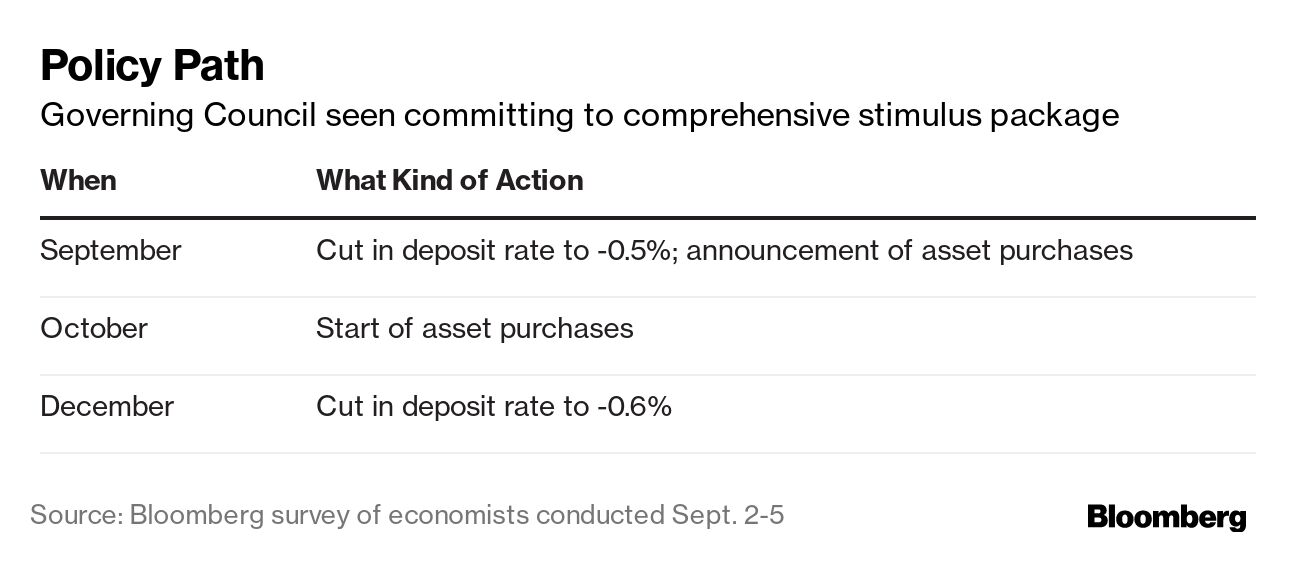
Task: Select the Governing Council subtitle text
Action: pos(579,116)
